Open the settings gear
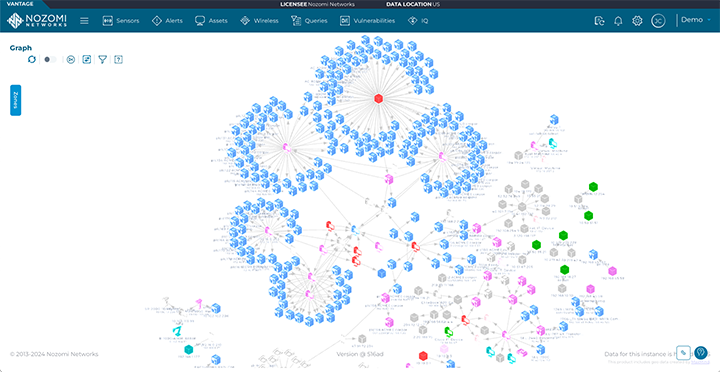The width and height of the screenshot is (720, 372). tap(637, 21)
